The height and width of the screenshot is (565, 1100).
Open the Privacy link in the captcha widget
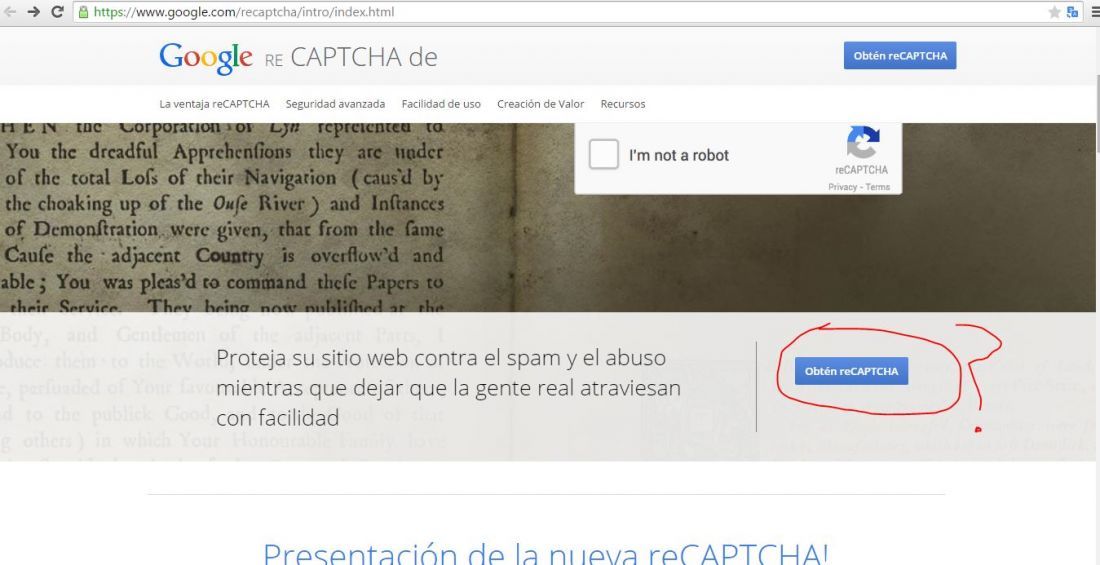842,187
